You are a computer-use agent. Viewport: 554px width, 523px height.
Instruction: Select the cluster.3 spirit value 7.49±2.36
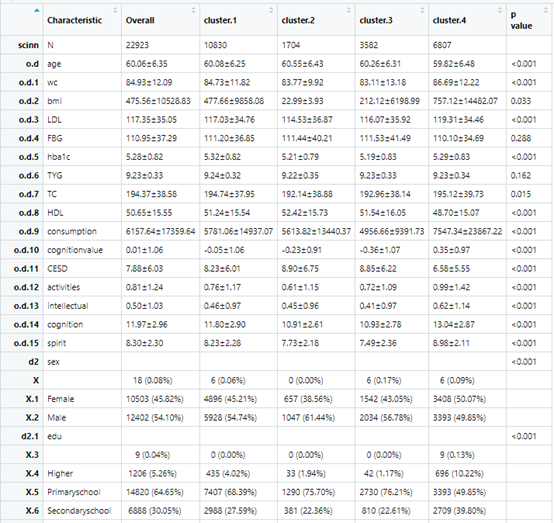tap(378, 343)
